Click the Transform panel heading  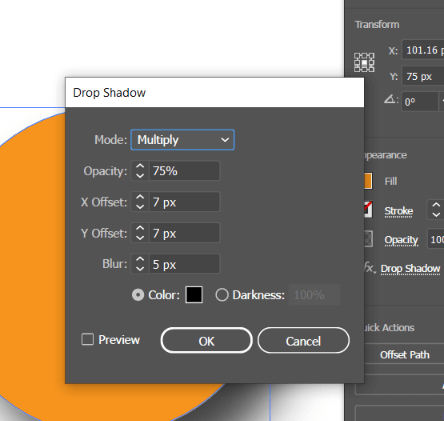377,24
